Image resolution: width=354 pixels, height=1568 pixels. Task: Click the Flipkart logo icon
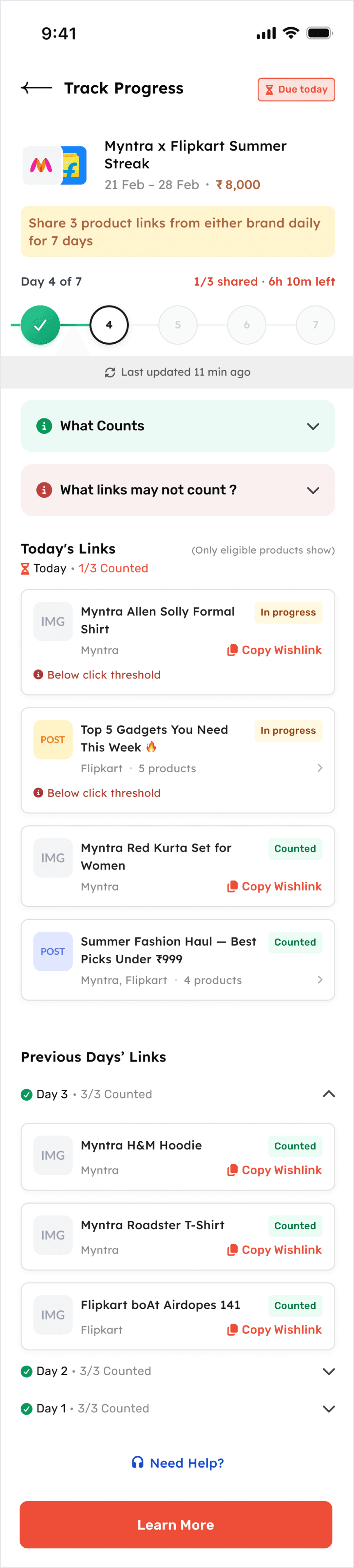click(74, 165)
